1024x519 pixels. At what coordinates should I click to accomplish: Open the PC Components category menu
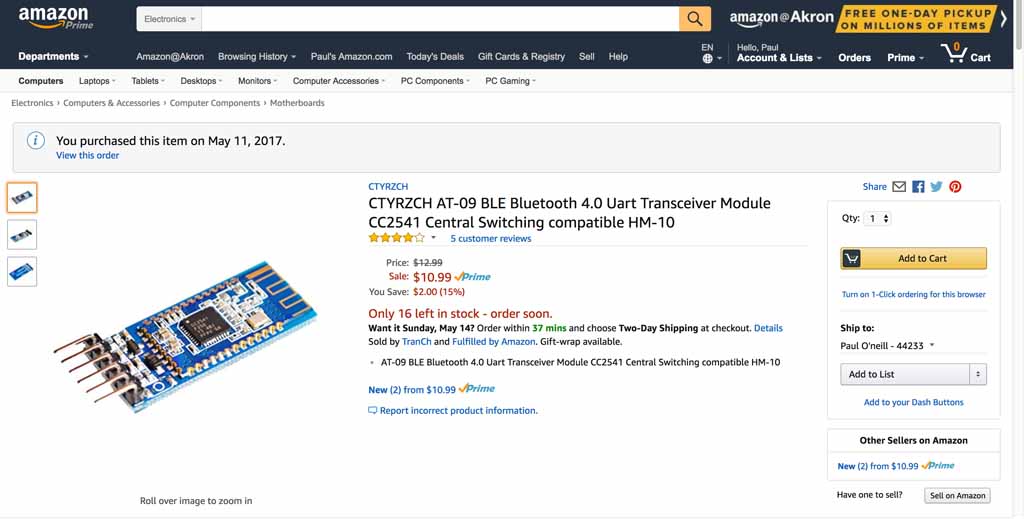pos(435,81)
